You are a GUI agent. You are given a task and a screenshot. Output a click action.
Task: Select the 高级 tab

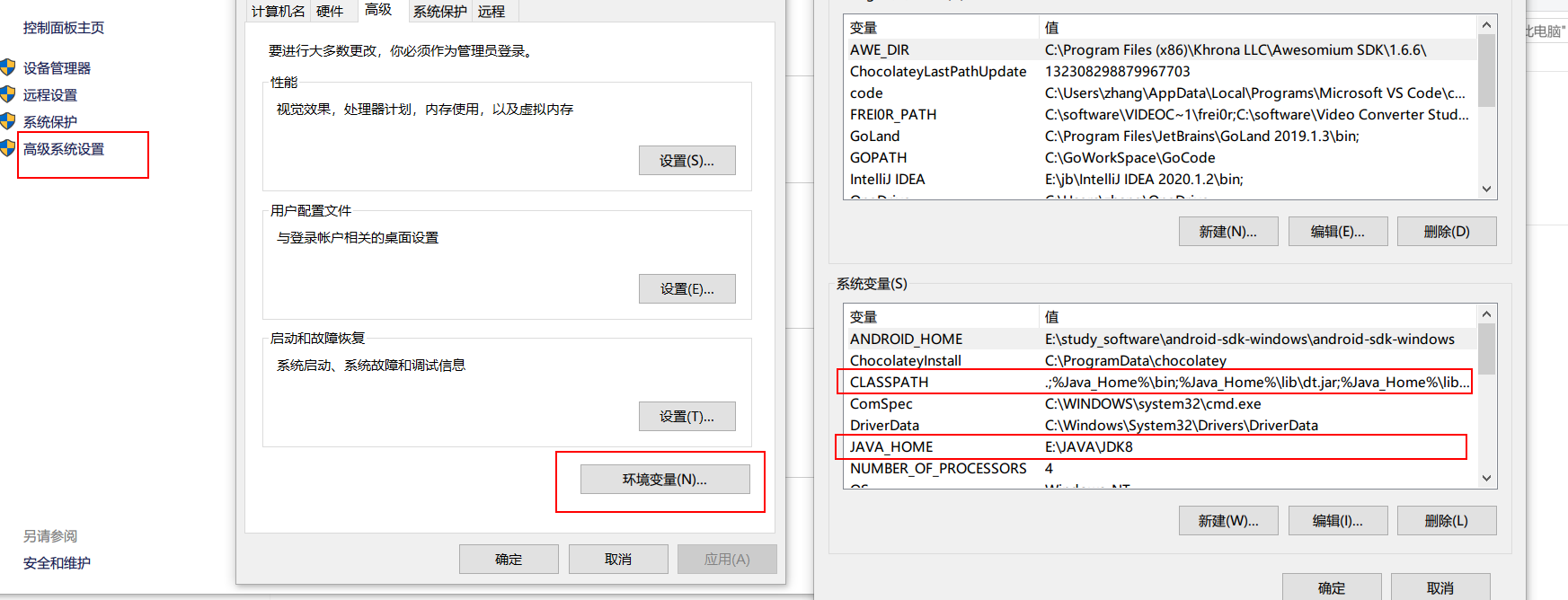[378, 10]
